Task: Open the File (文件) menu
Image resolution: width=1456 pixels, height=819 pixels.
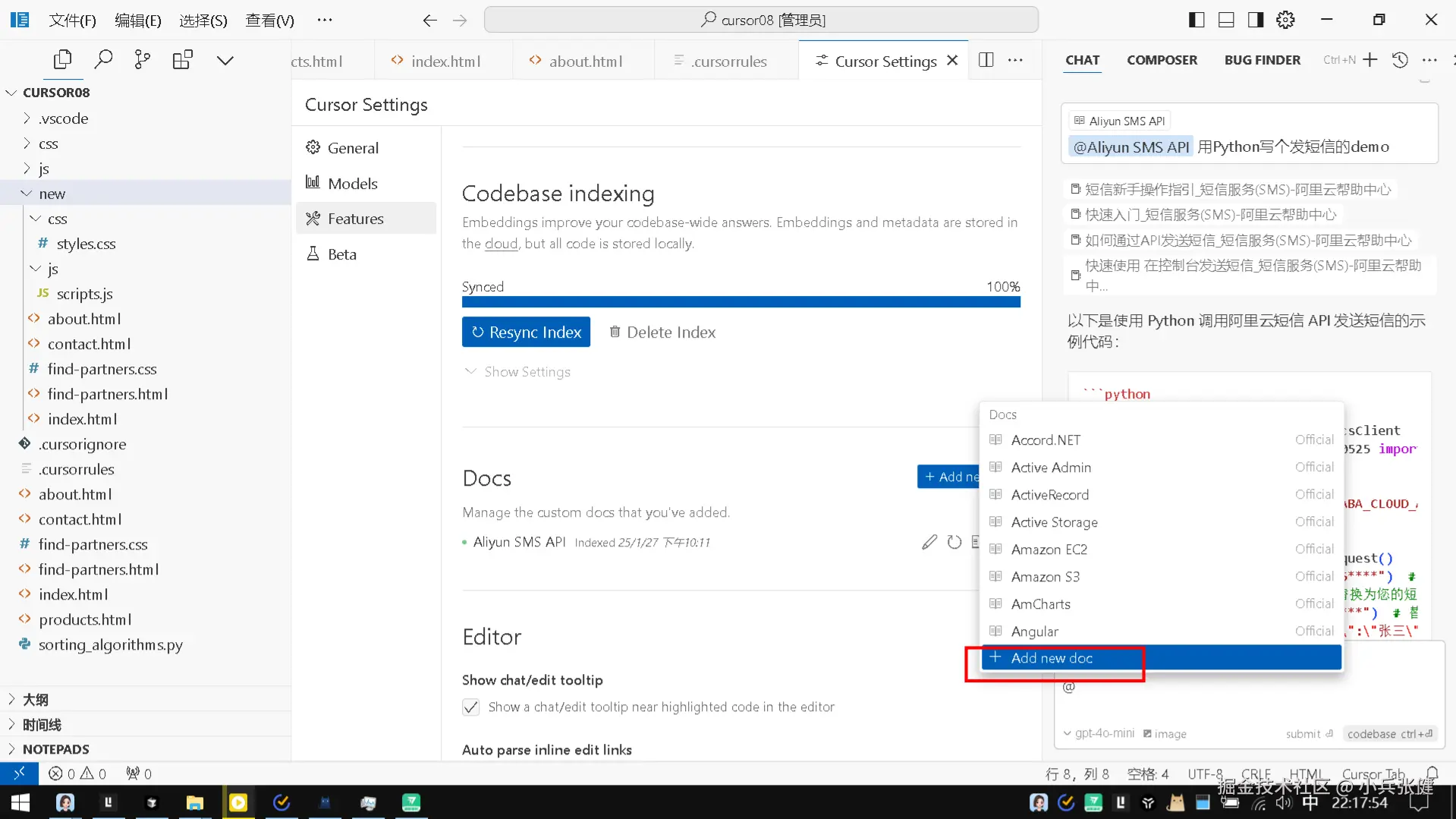Action: (72, 20)
